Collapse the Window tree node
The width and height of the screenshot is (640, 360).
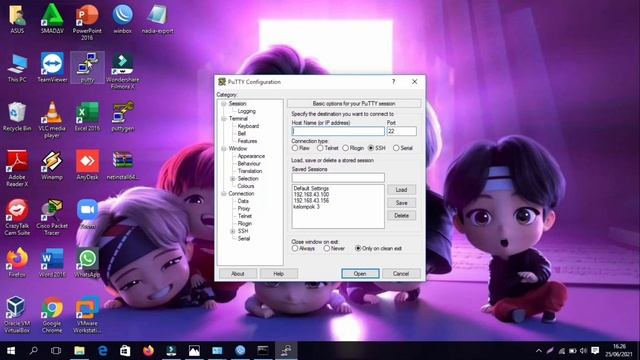point(224,149)
